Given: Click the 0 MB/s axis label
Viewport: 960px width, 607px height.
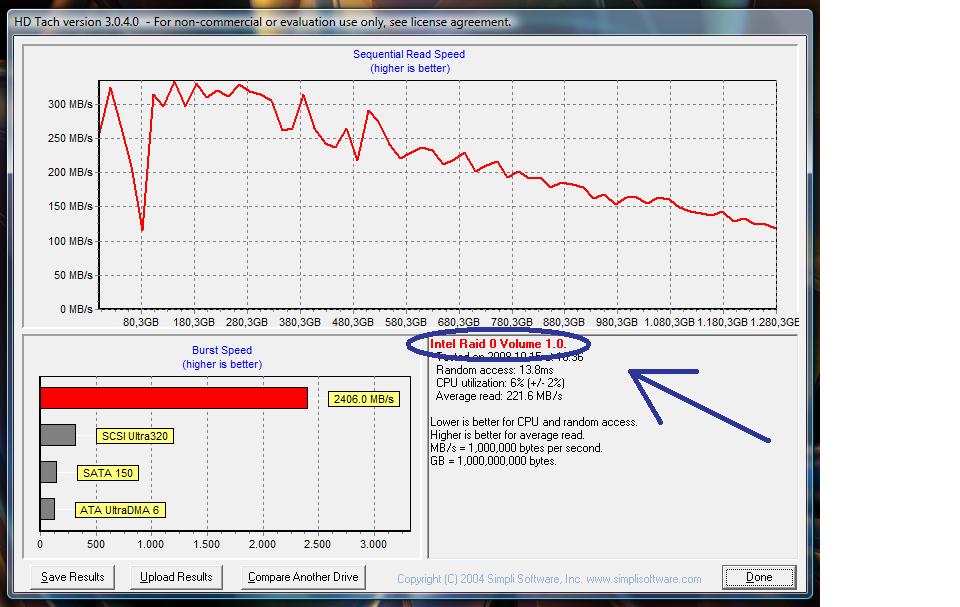Looking at the screenshot, I should (77, 309).
